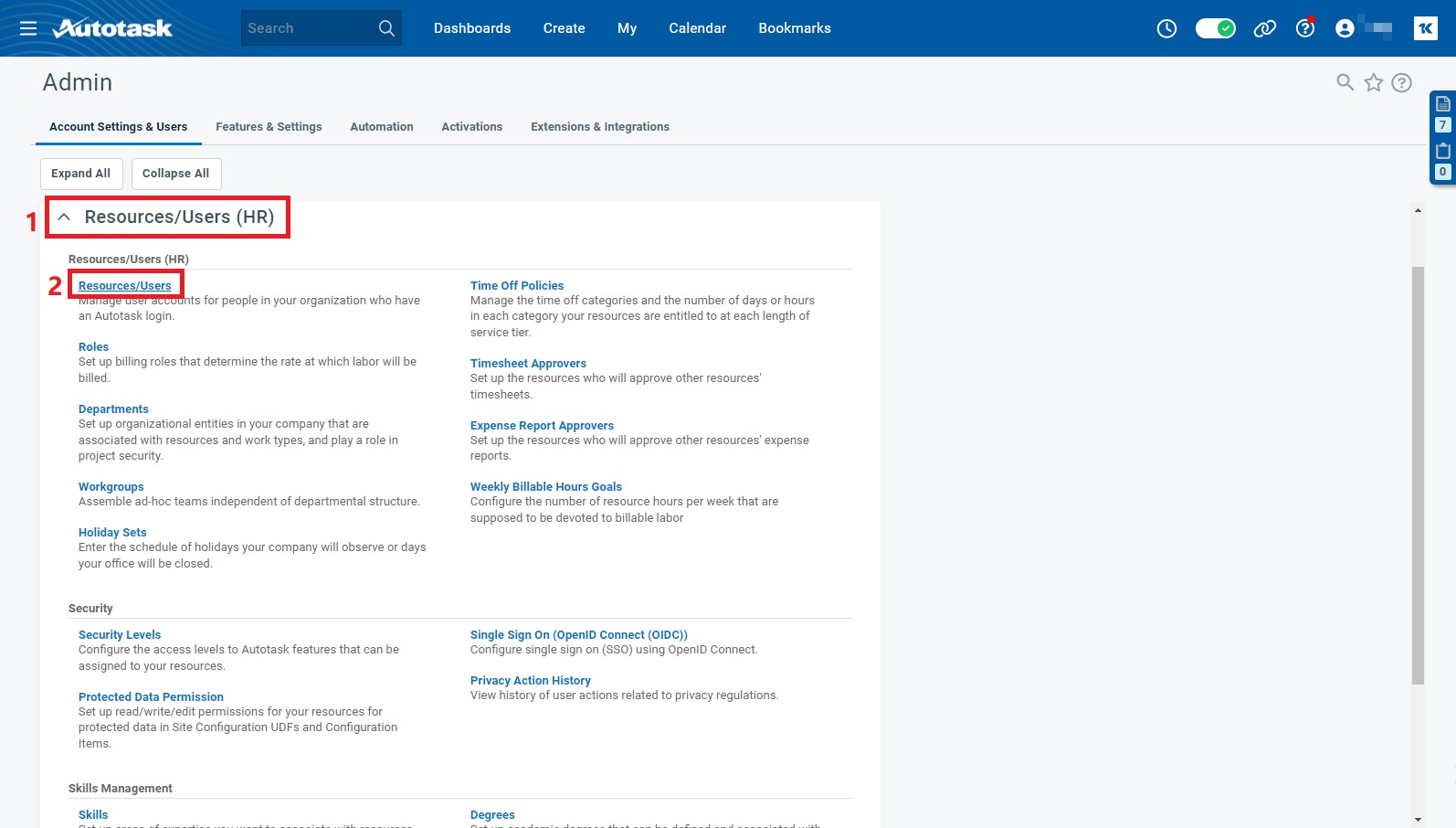Click the vertical scrollbar thumb
The width and height of the screenshot is (1456, 828).
click(1418, 475)
